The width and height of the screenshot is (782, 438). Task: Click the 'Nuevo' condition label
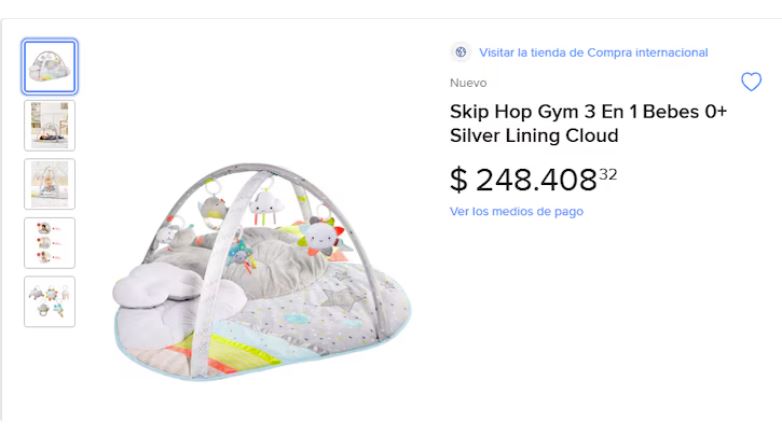pyautogui.click(x=468, y=83)
